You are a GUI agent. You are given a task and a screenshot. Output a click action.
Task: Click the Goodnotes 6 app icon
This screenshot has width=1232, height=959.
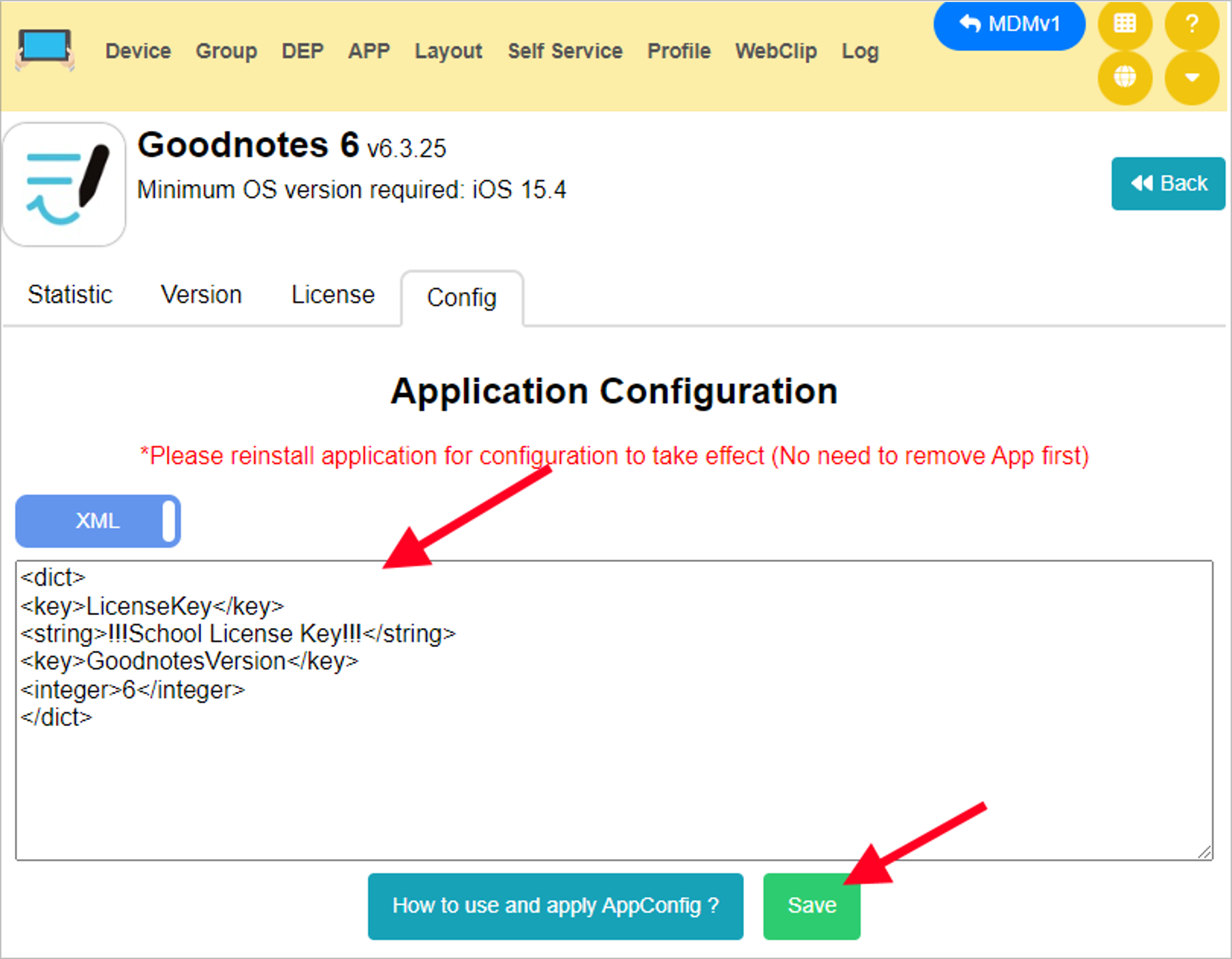click(64, 183)
